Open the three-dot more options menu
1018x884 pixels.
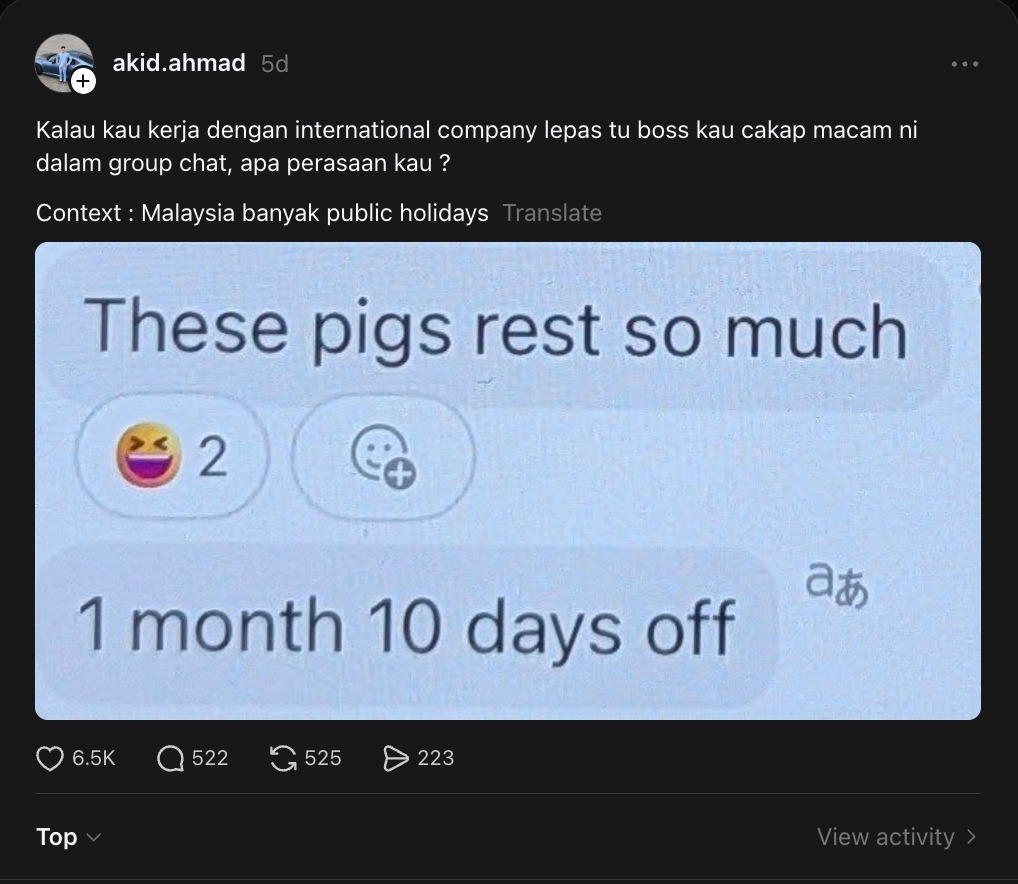964,64
